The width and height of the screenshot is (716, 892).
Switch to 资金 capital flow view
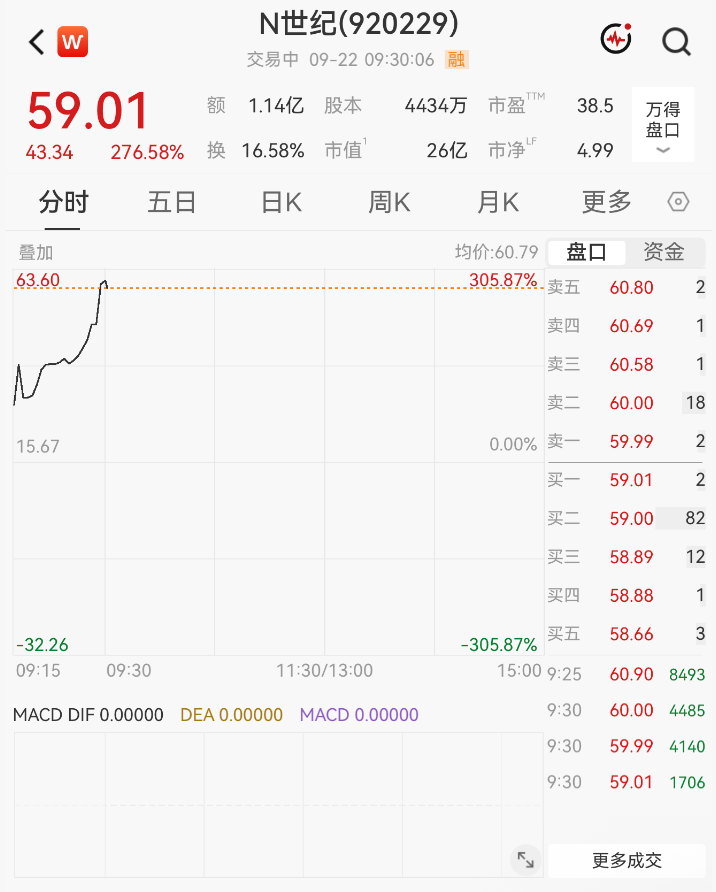(664, 252)
